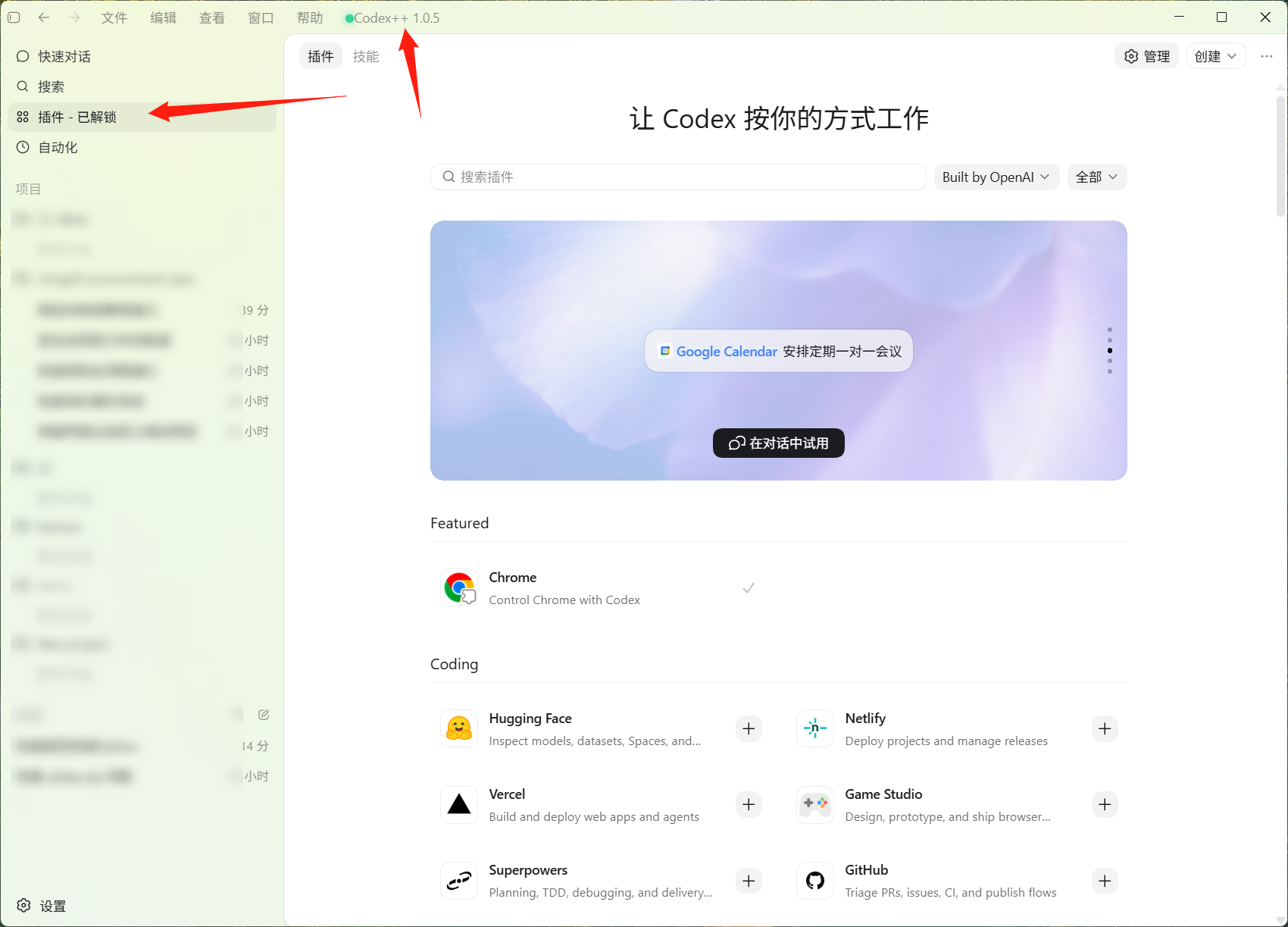This screenshot has height=927, width=1288.
Task: Open the Superpowers plugin icon
Action: pyautogui.click(x=459, y=881)
